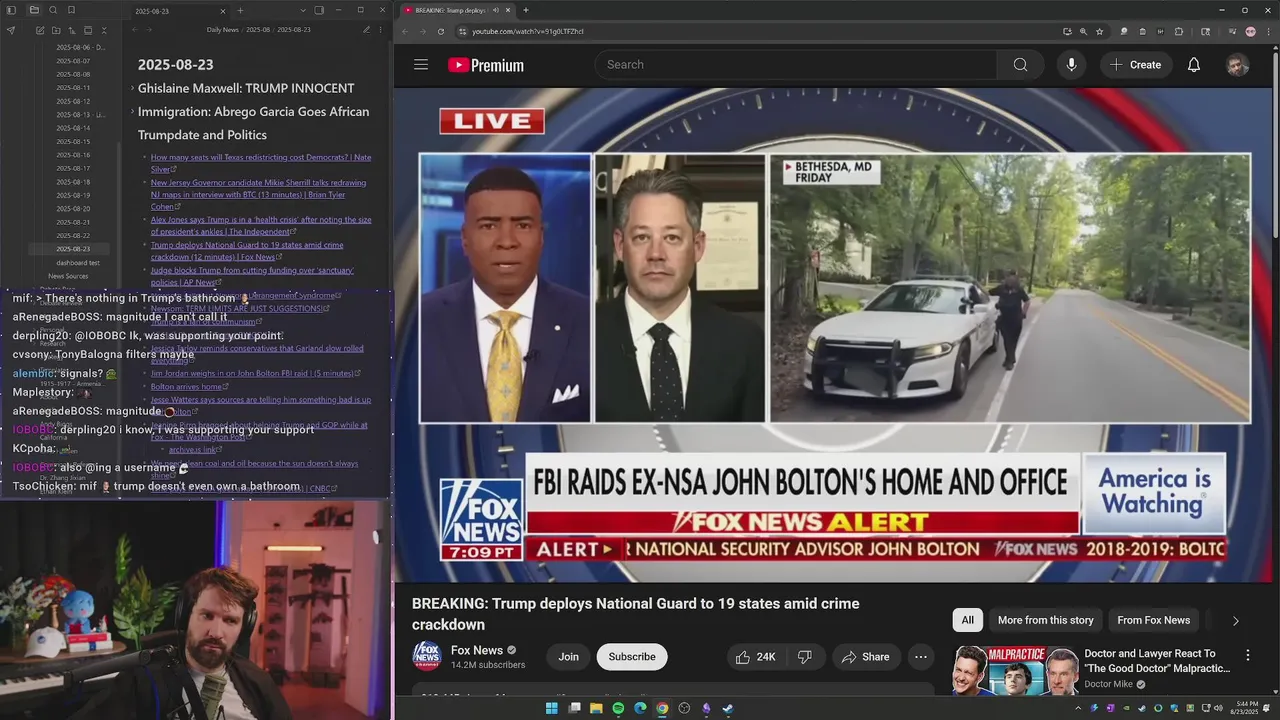Open Texas redistricting Nate Silver link

coord(261,163)
